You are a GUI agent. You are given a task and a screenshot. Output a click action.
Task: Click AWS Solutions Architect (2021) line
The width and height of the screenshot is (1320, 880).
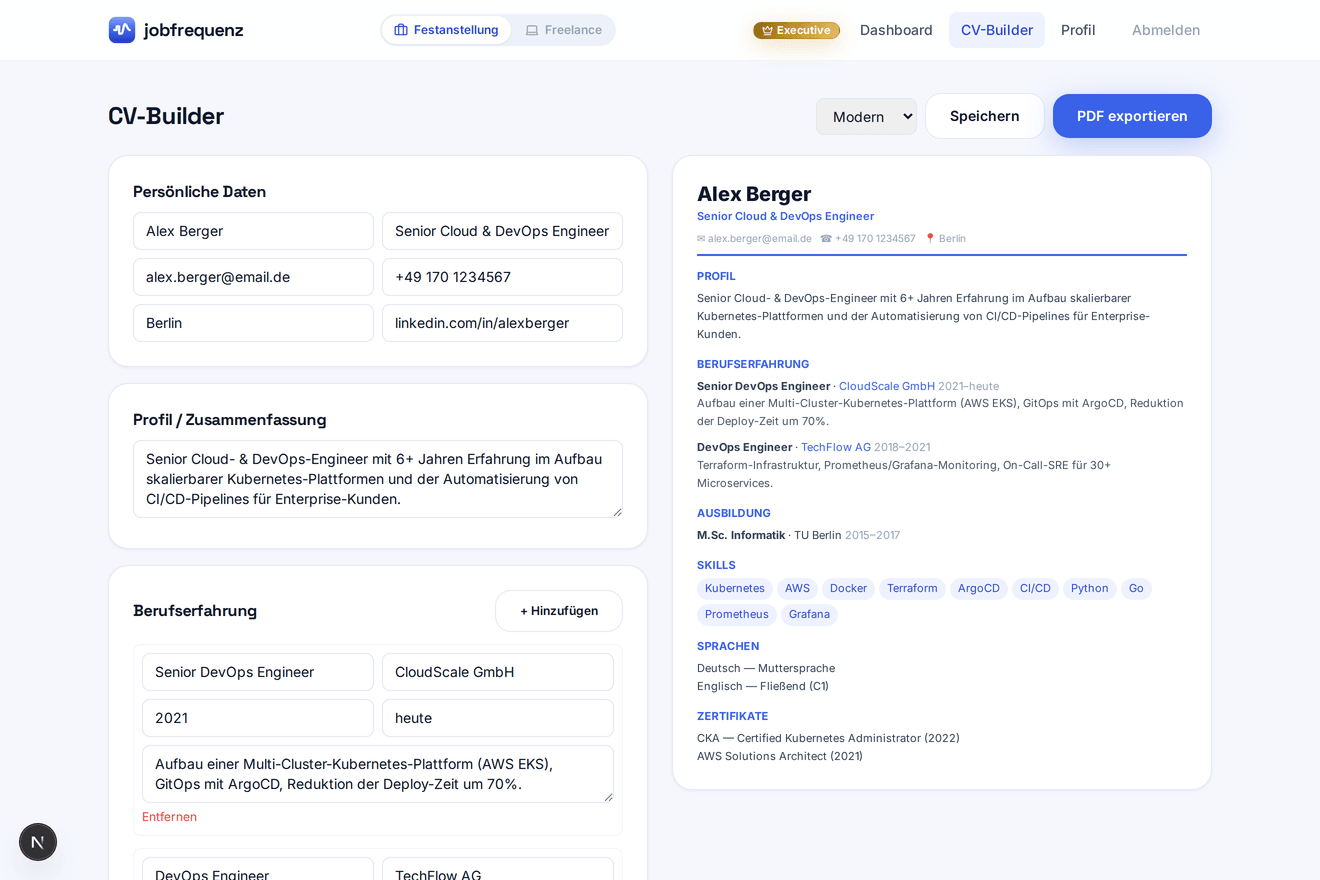[x=780, y=756]
